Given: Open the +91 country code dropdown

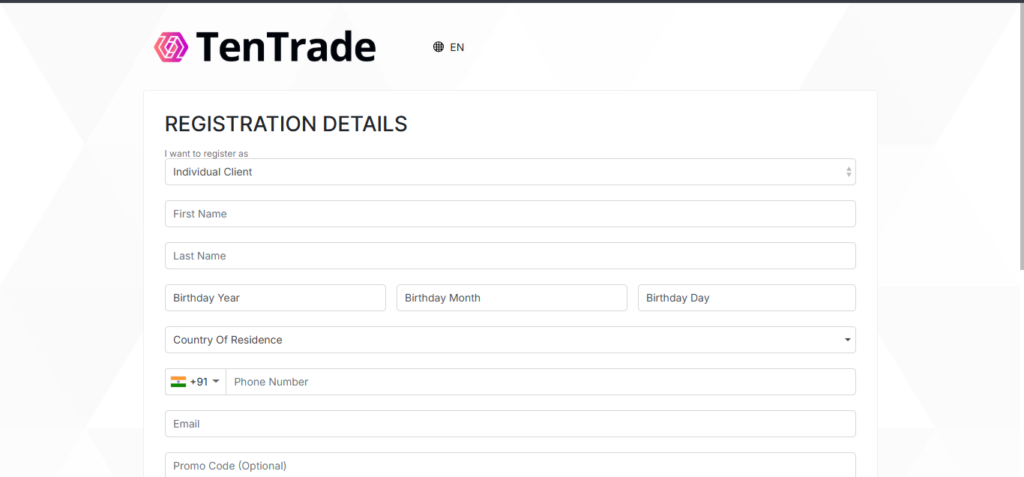Looking at the screenshot, I should (x=195, y=382).
